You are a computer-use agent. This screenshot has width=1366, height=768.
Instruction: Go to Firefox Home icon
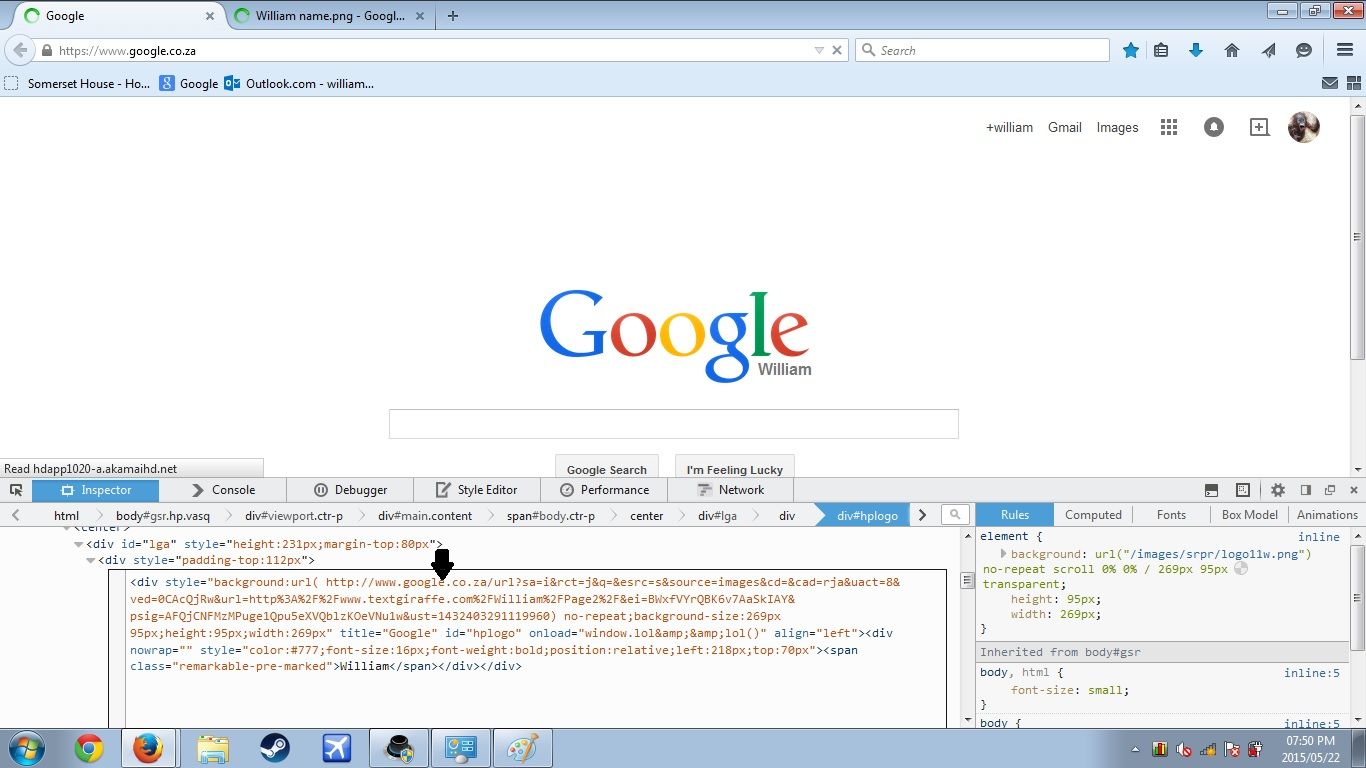click(x=1232, y=50)
